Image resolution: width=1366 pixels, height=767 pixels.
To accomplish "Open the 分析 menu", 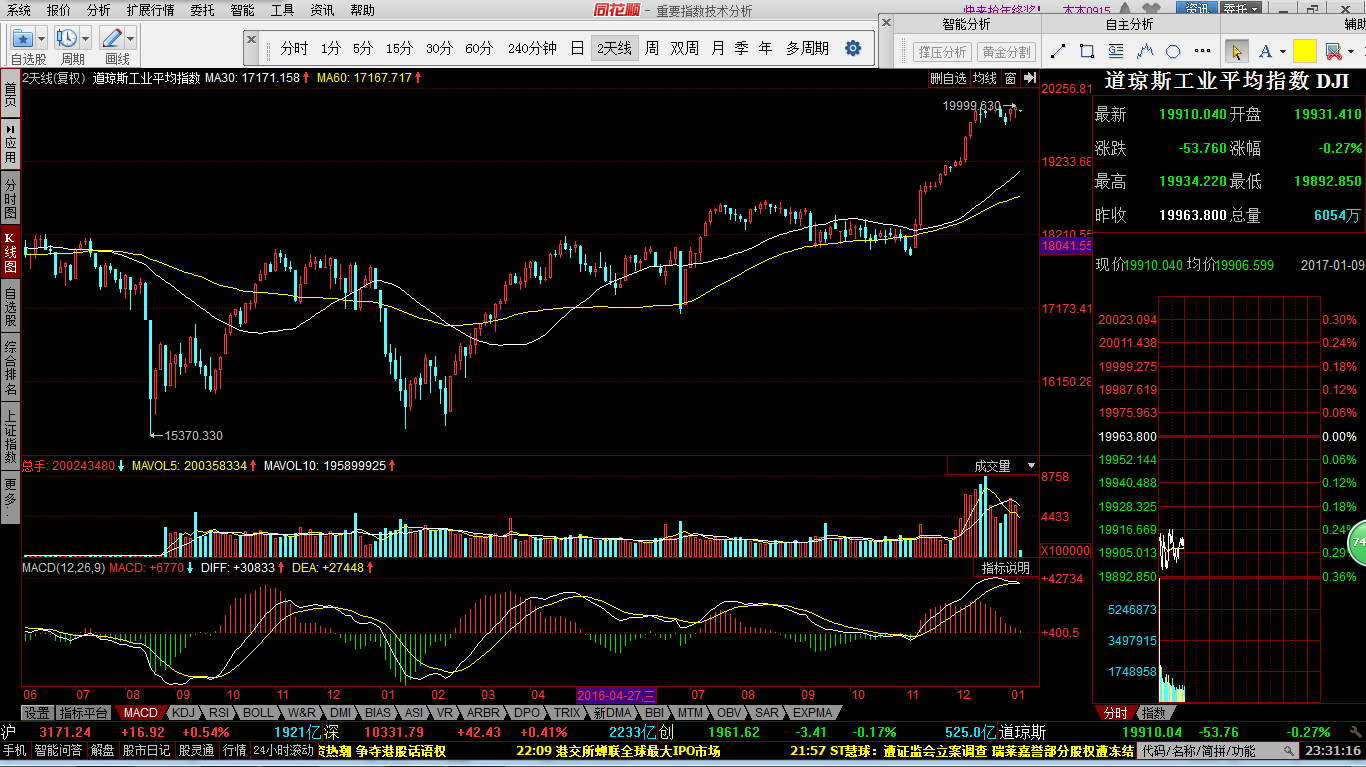I will (x=99, y=10).
